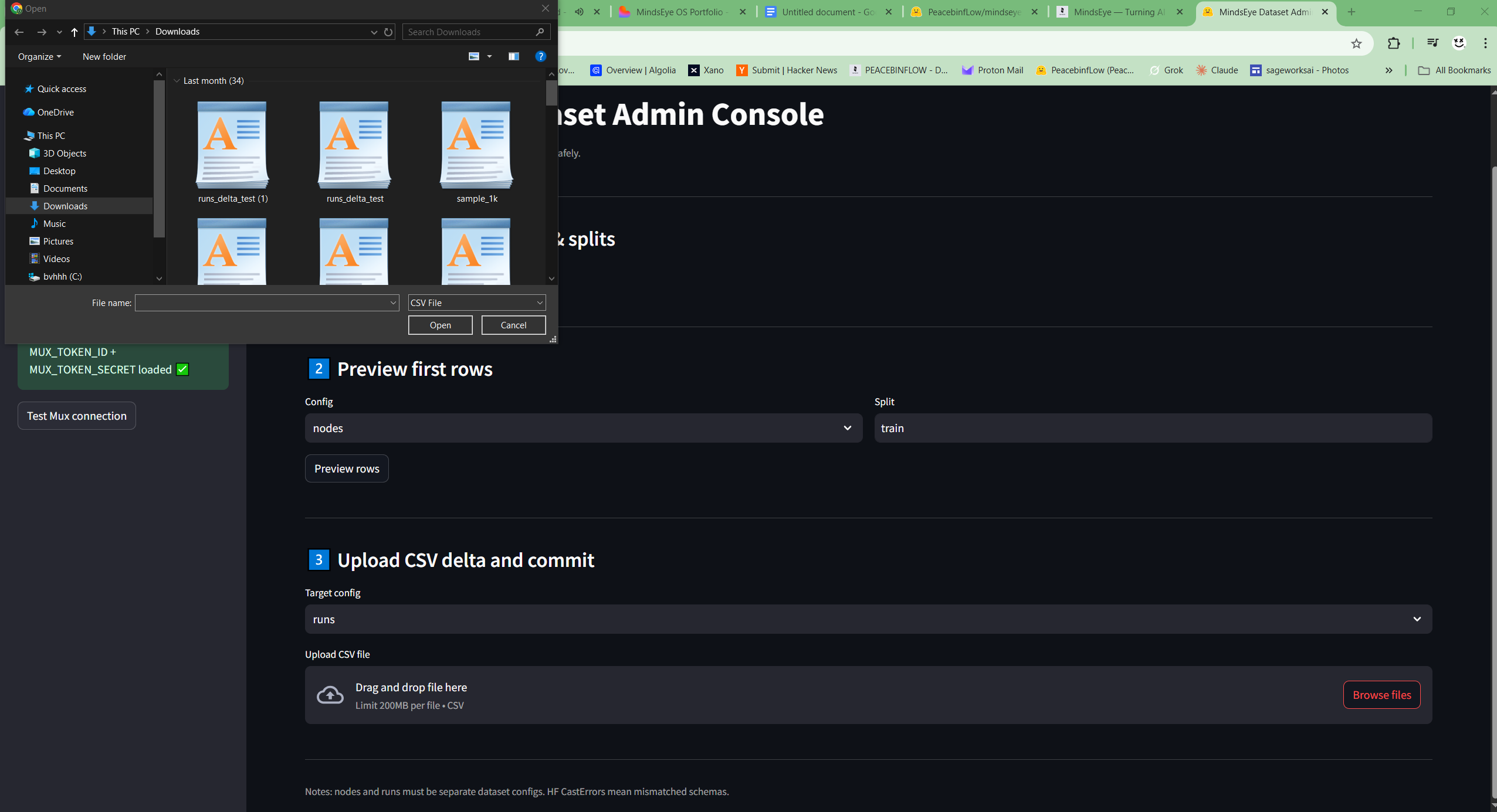Open the Config dropdown showing nodes
This screenshot has width=1497, height=812.
point(582,428)
